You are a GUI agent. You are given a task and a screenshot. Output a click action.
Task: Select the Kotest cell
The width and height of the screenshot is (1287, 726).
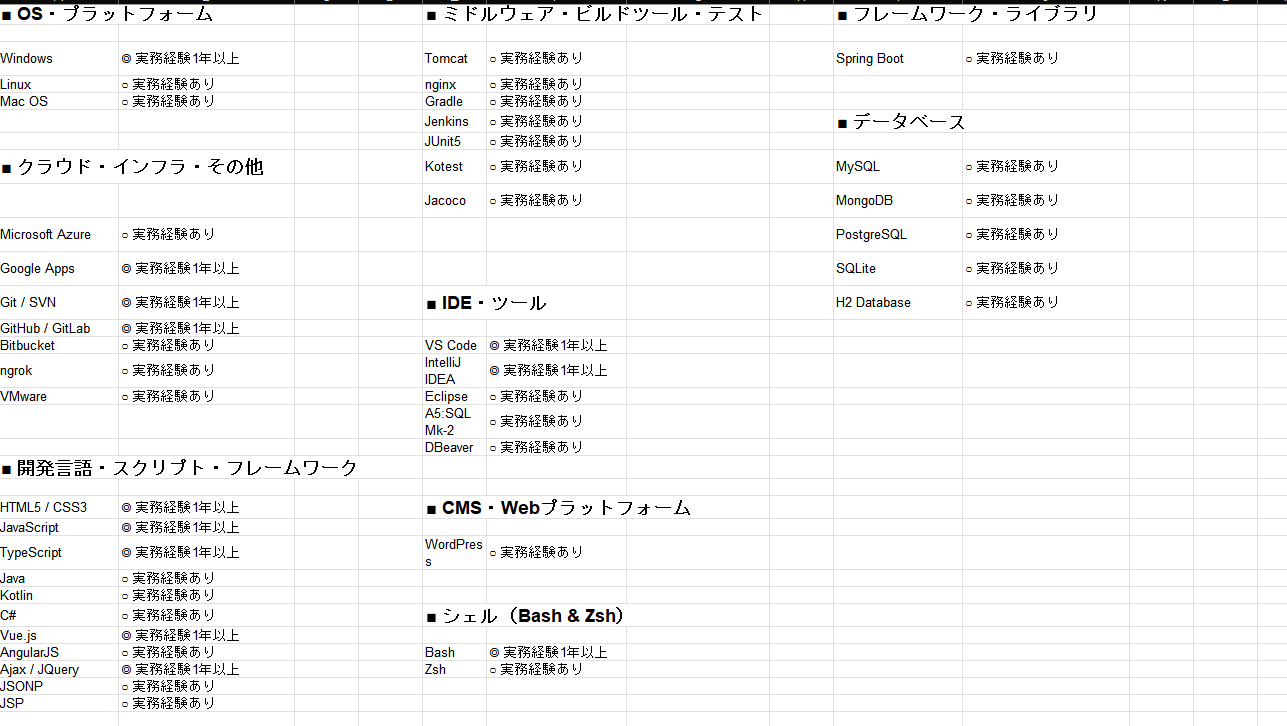click(x=454, y=167)
